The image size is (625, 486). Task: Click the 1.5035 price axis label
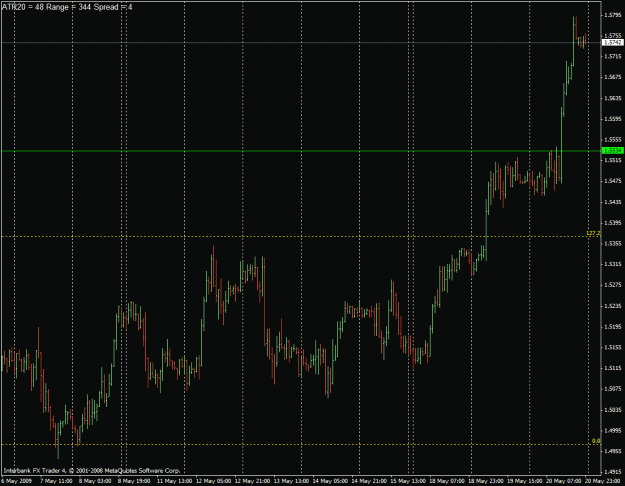tap(613, 409)
